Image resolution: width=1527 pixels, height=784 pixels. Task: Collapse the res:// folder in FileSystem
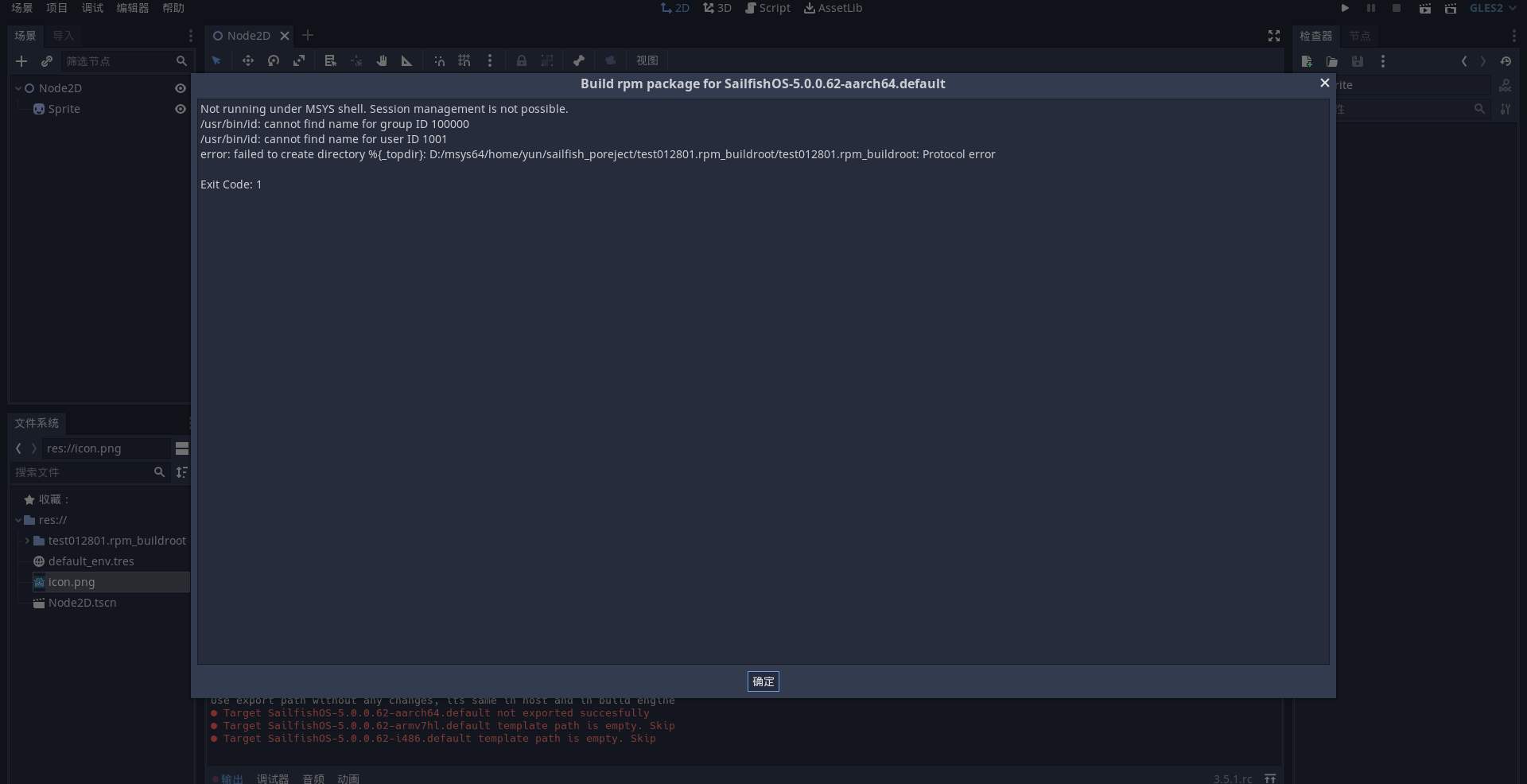click(x=17, y=520)
